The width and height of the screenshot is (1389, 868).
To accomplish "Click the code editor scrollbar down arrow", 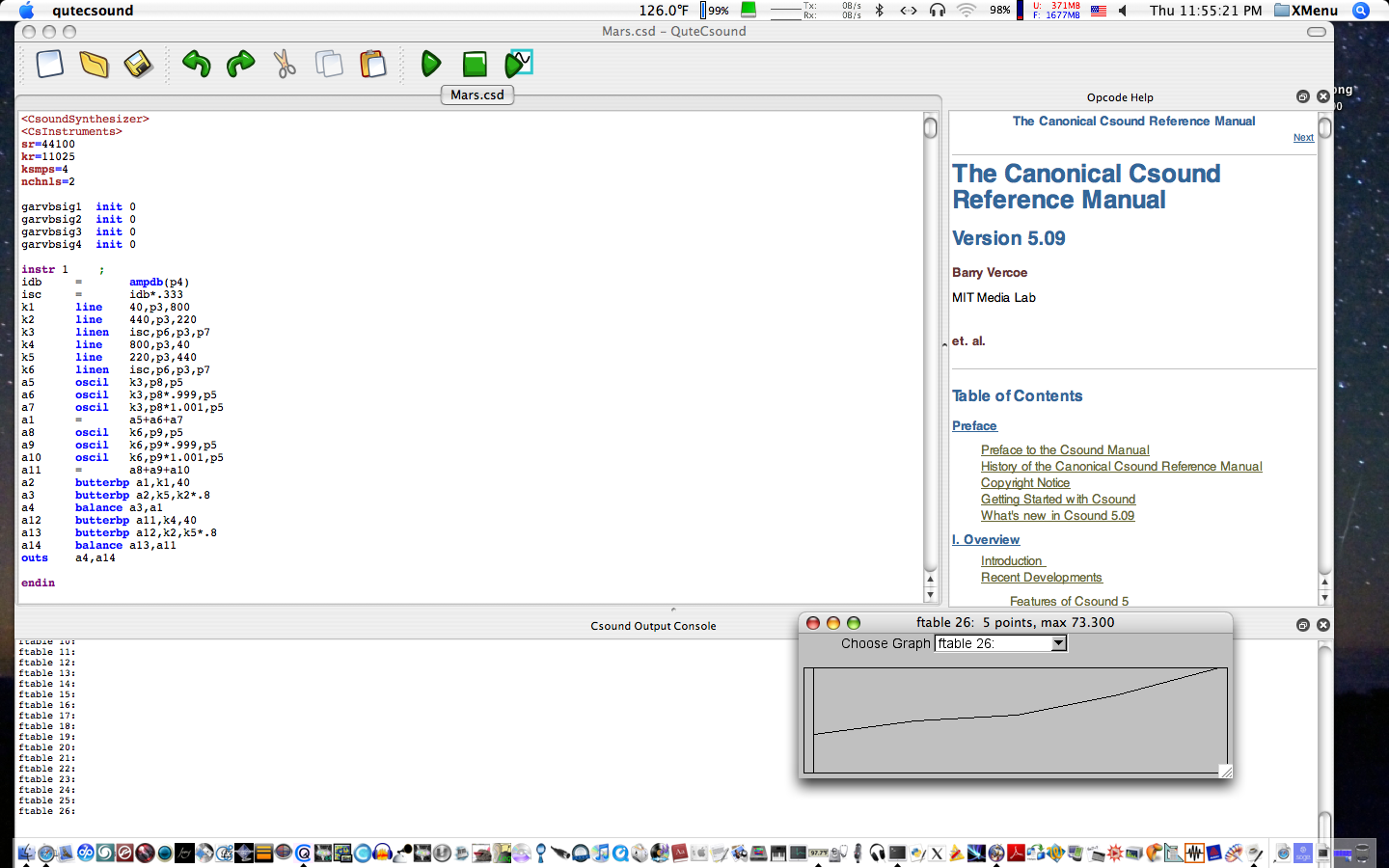I will point(930,595).
